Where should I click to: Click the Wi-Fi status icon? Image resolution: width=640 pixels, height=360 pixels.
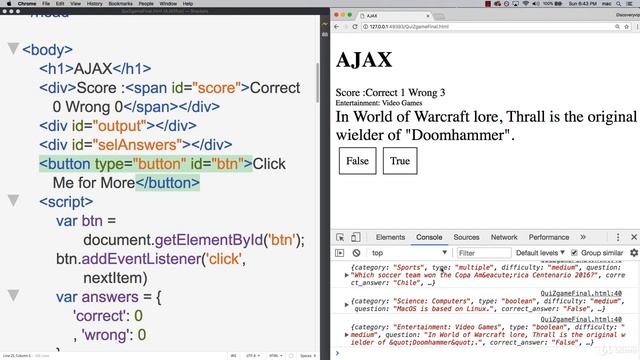(x=526, y=4)
